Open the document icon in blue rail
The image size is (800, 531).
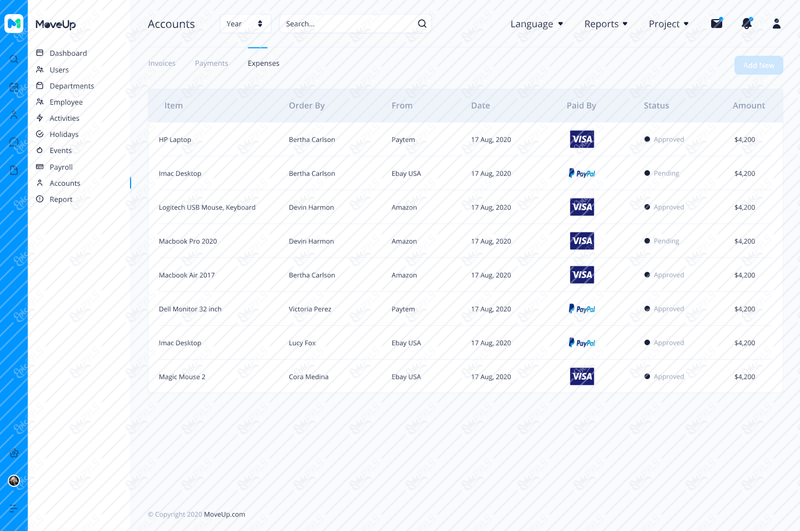[14, 170]
